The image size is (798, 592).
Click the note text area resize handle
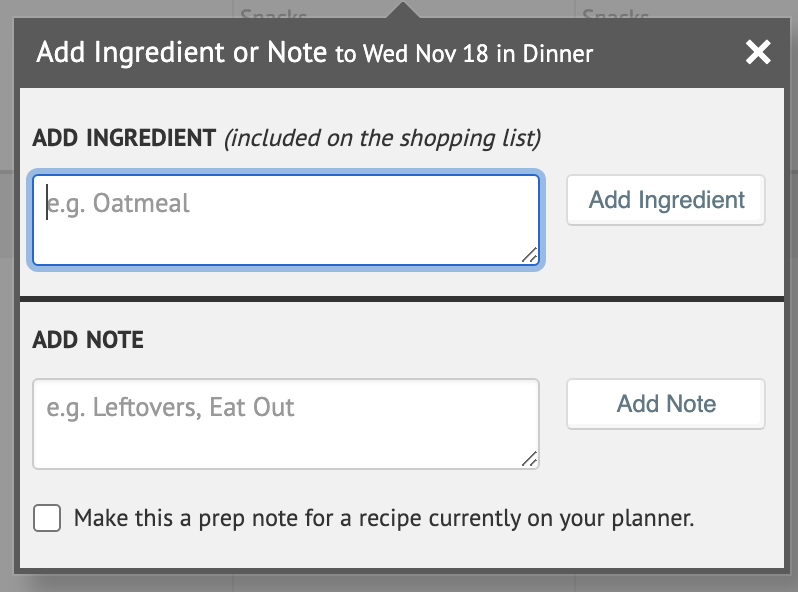529,459
